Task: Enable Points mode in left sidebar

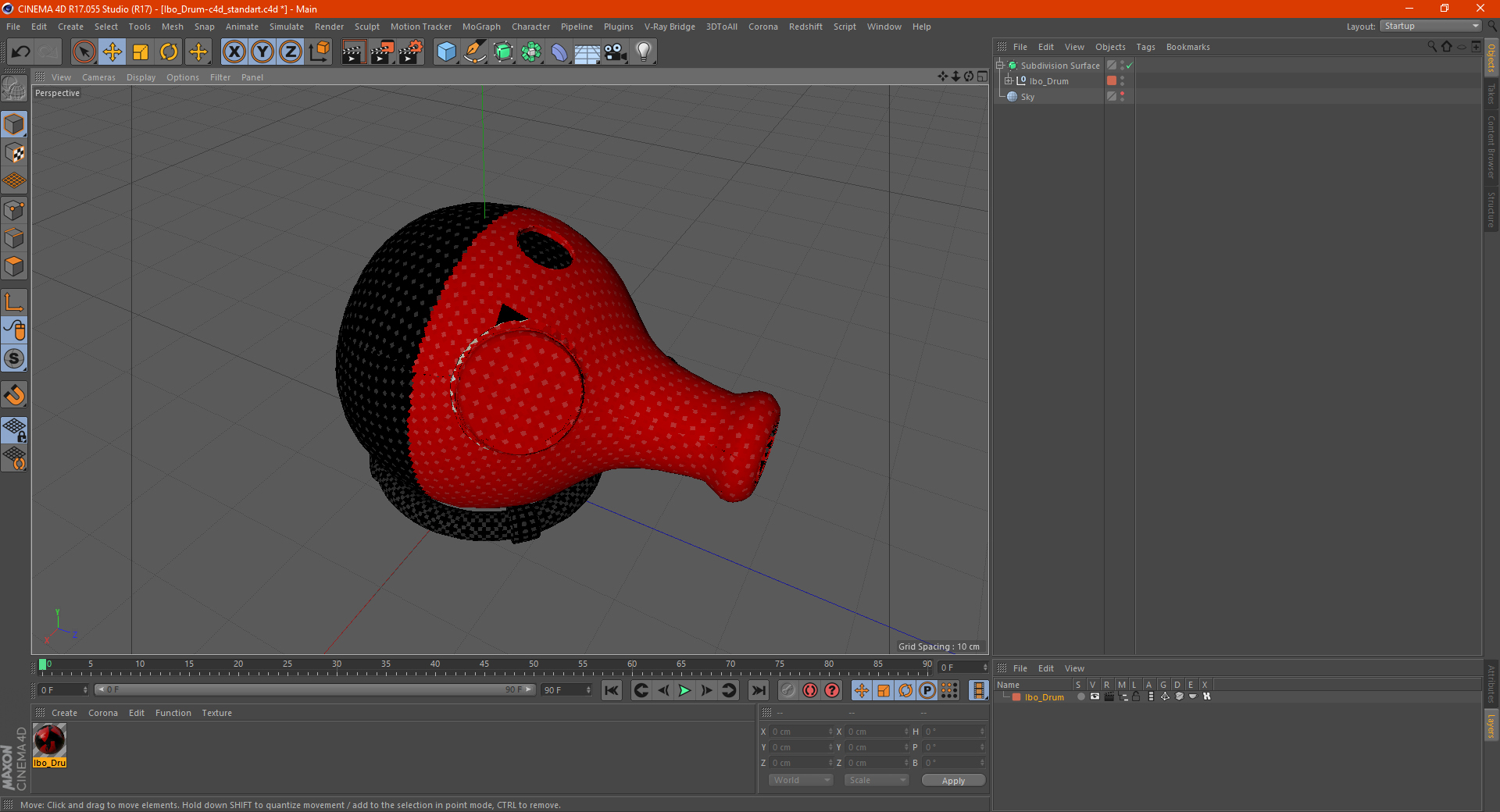Action: (14, 210)
